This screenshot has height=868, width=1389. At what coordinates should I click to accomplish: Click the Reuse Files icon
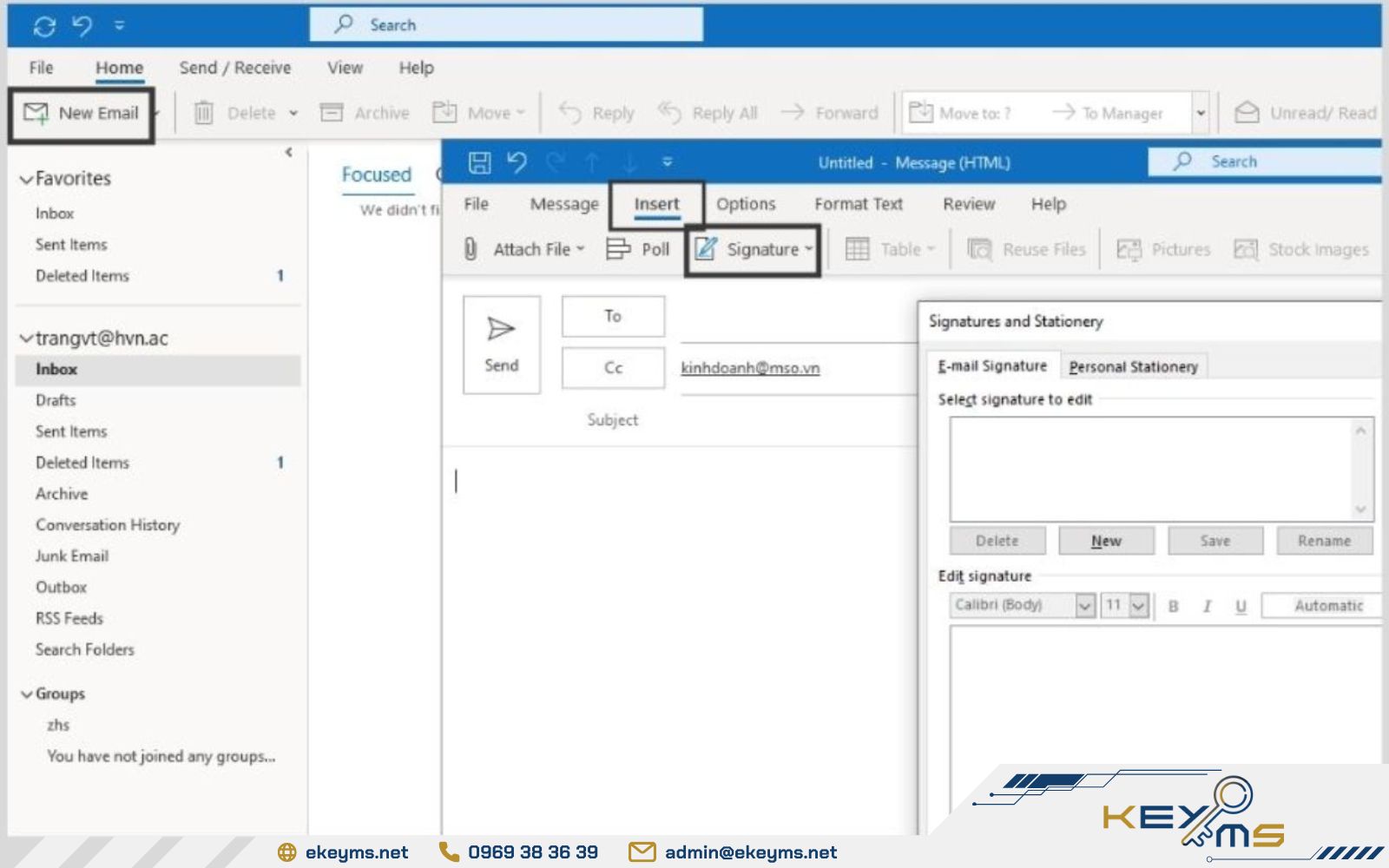[x=979, y=250]
